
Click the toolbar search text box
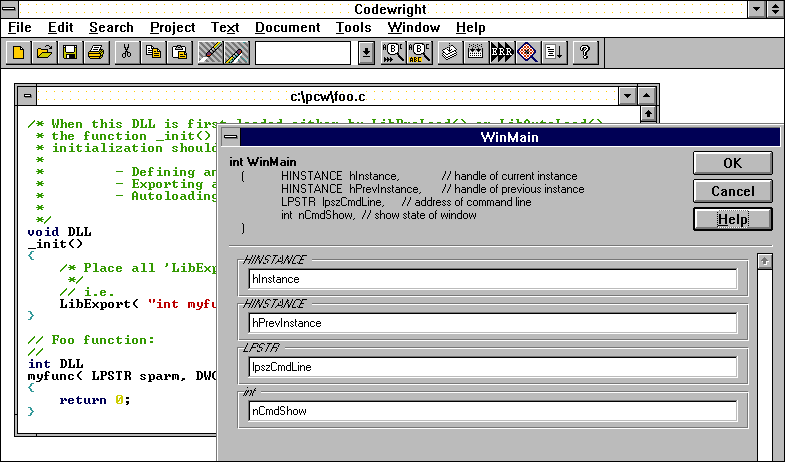pos(303,53)
